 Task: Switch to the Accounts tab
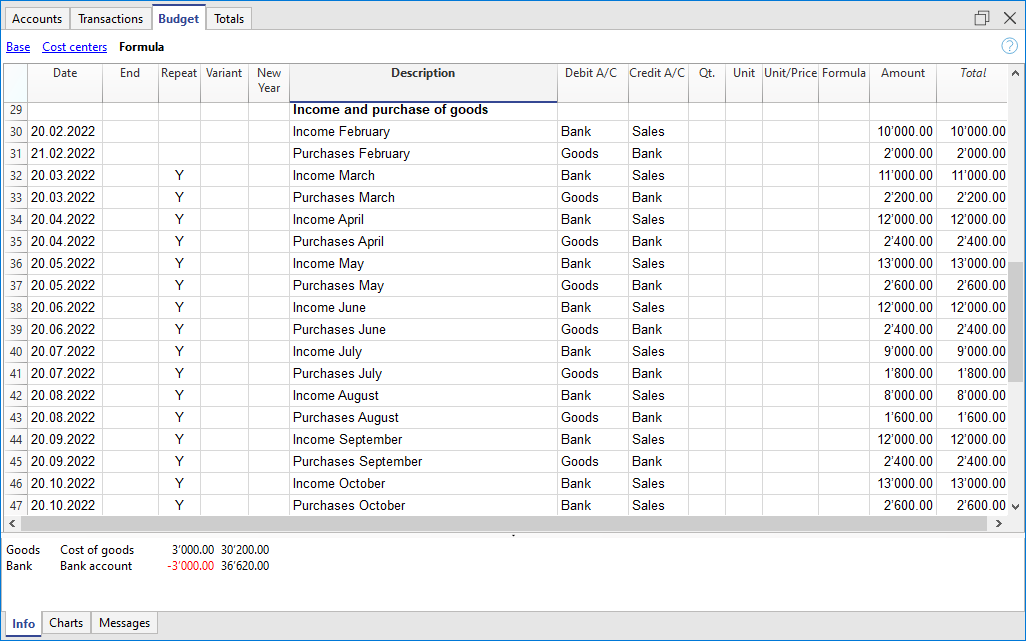[37, 19]
